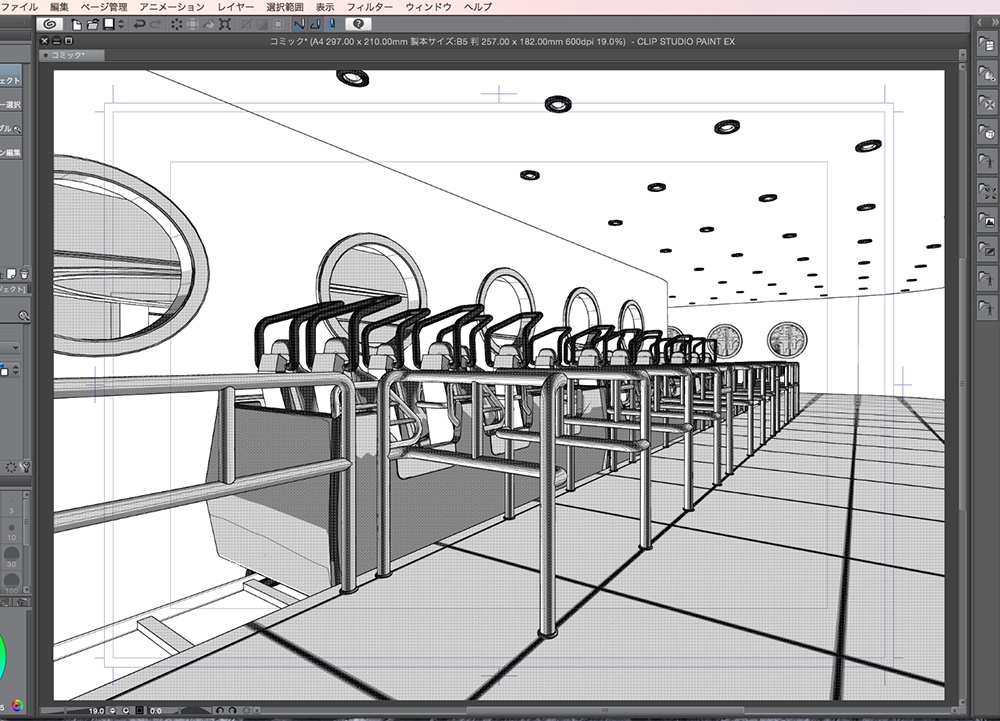Rotate canvas right with status bar button

pos(232,710)
